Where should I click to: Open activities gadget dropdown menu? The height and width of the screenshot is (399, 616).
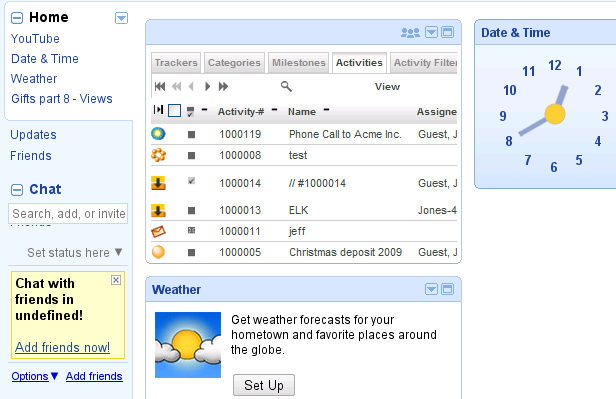(431, 32)
